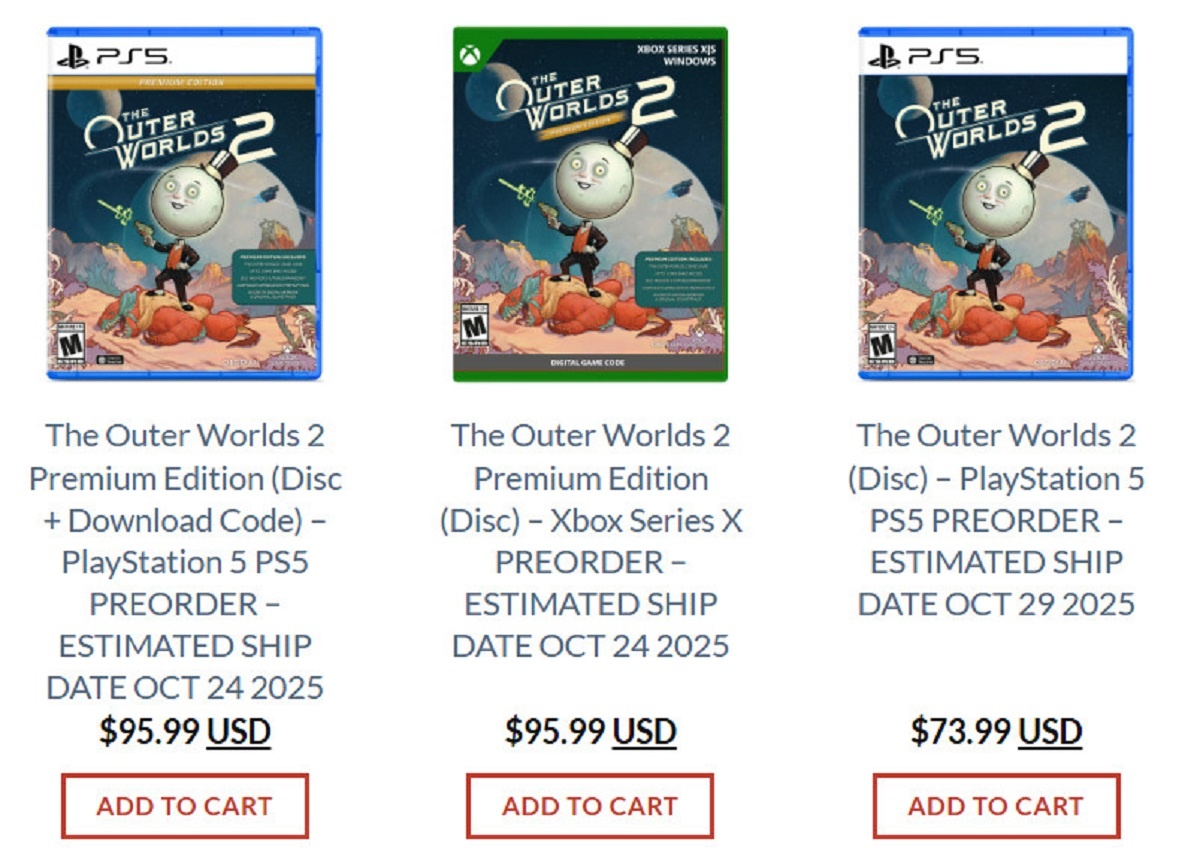
Task: Click the ESRB M rating on the Xbox cover
Action: 467,328
